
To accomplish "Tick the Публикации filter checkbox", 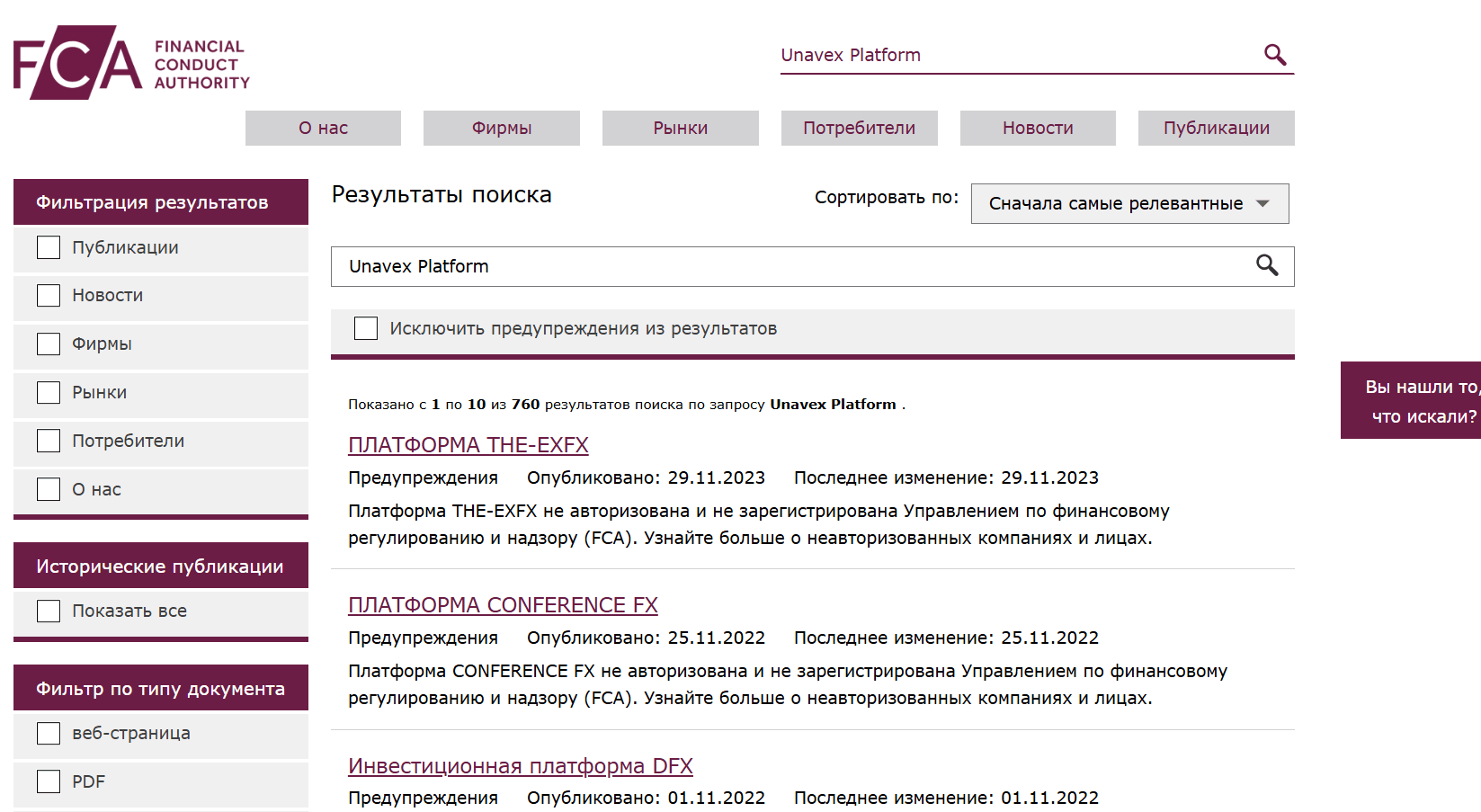I will (49, 247).
